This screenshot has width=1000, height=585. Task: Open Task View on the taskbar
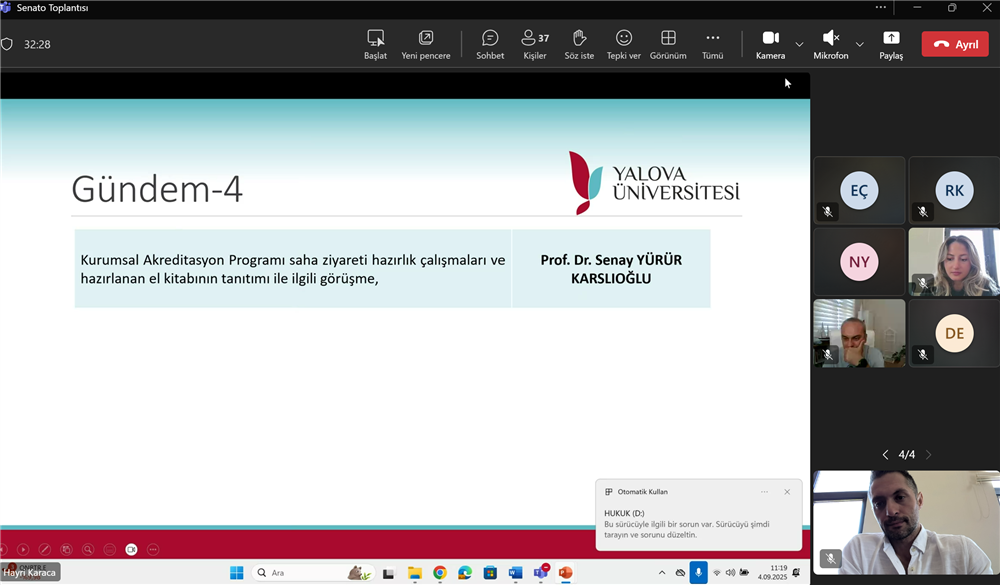(388, 573)
